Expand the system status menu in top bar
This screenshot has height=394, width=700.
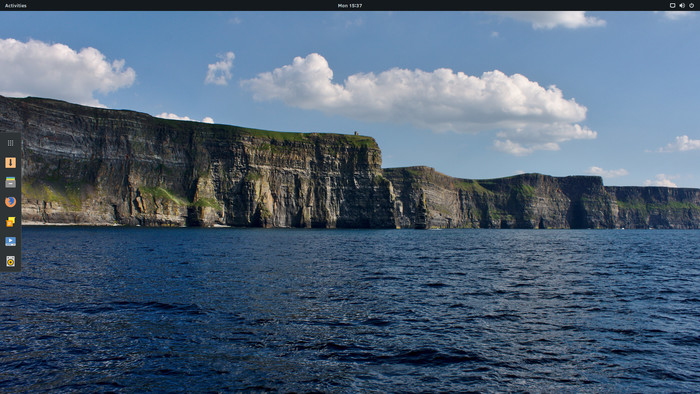point(682,5)
